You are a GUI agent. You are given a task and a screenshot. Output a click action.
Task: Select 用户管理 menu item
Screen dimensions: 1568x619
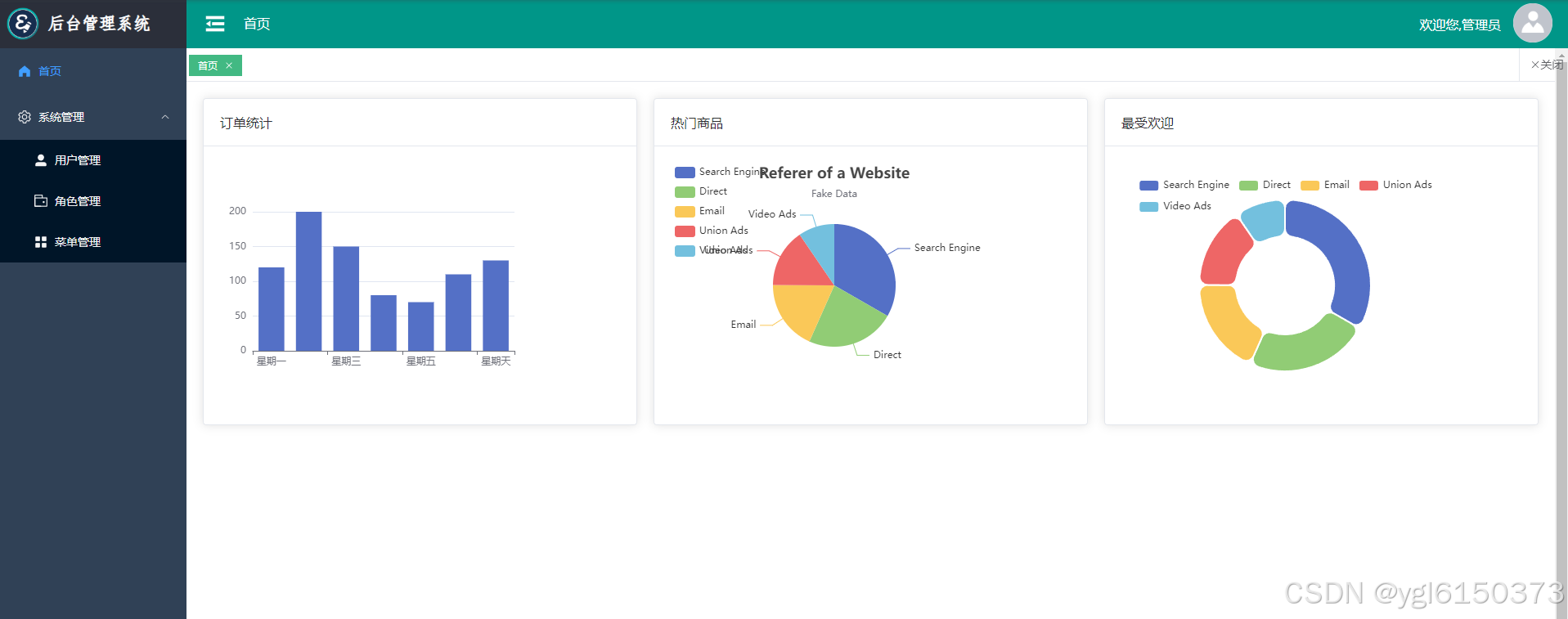point(93,160)
